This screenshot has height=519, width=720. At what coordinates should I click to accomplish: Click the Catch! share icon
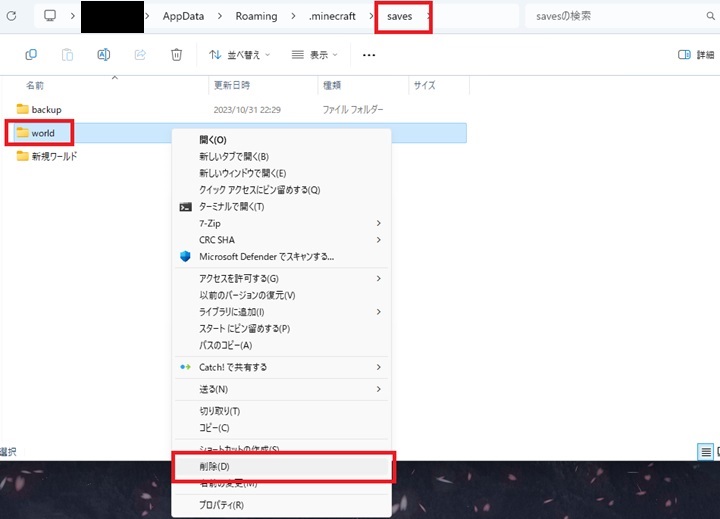(x=185, y=367)
